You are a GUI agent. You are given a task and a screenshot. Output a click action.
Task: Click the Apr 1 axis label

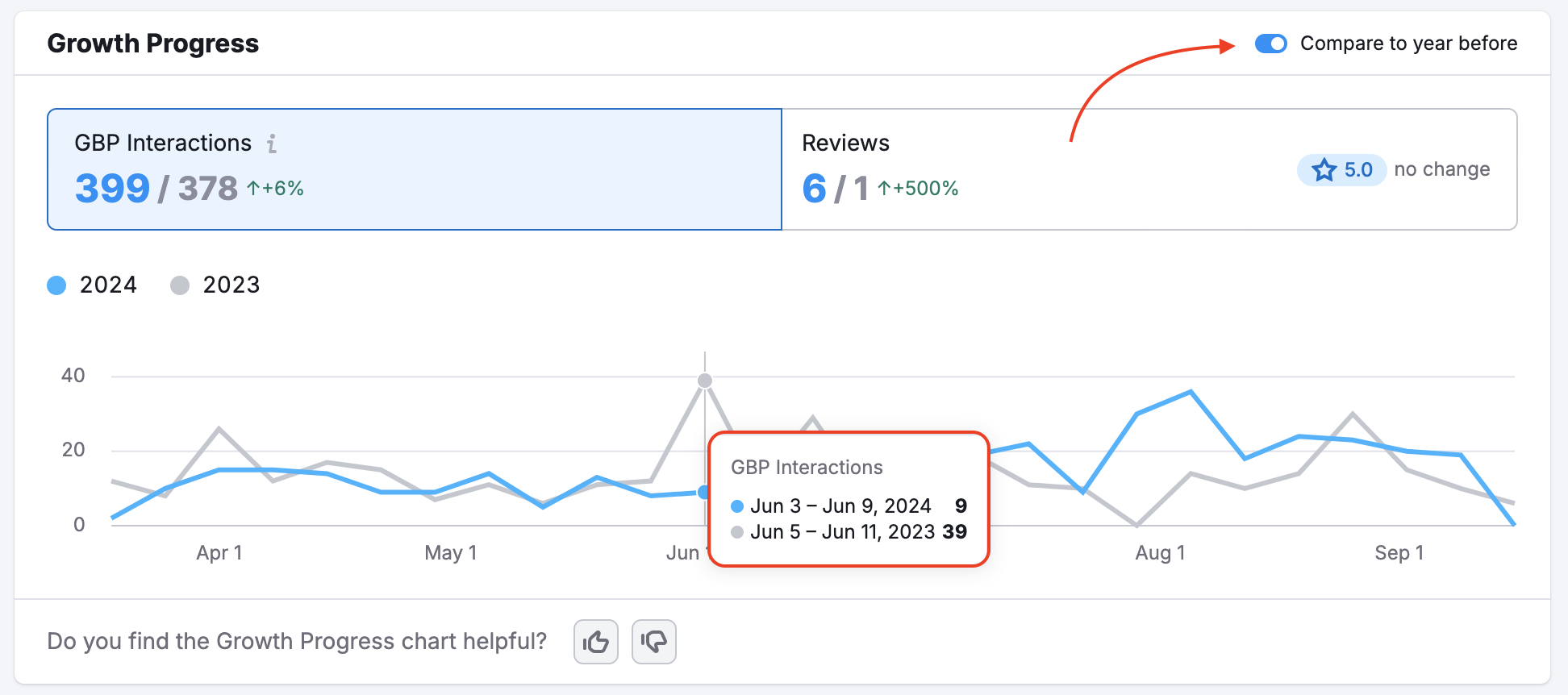pyautogui.click(x=219, y=553)
